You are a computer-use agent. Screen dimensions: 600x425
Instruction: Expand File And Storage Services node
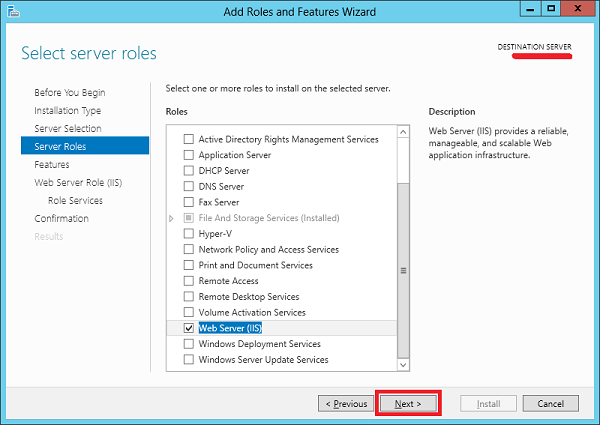(x=172, y=218)
